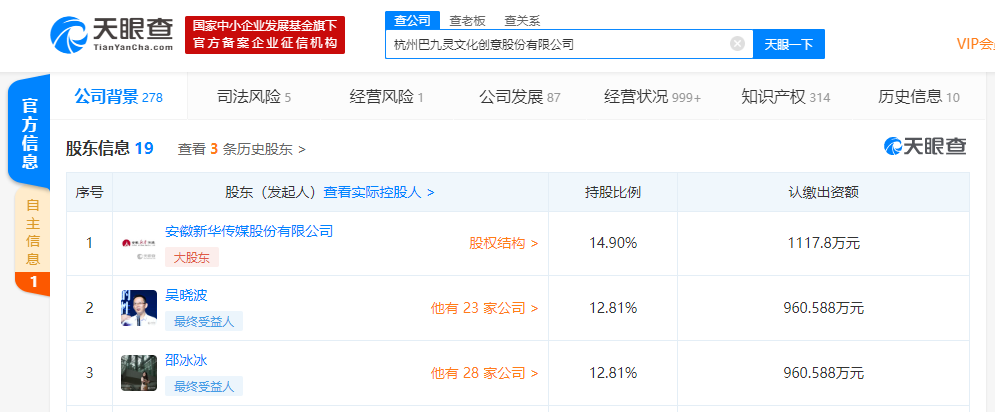Viewport: 995px width, 412px height.
Task: View the 3 historical shareholders link
Action: (241, 149)
